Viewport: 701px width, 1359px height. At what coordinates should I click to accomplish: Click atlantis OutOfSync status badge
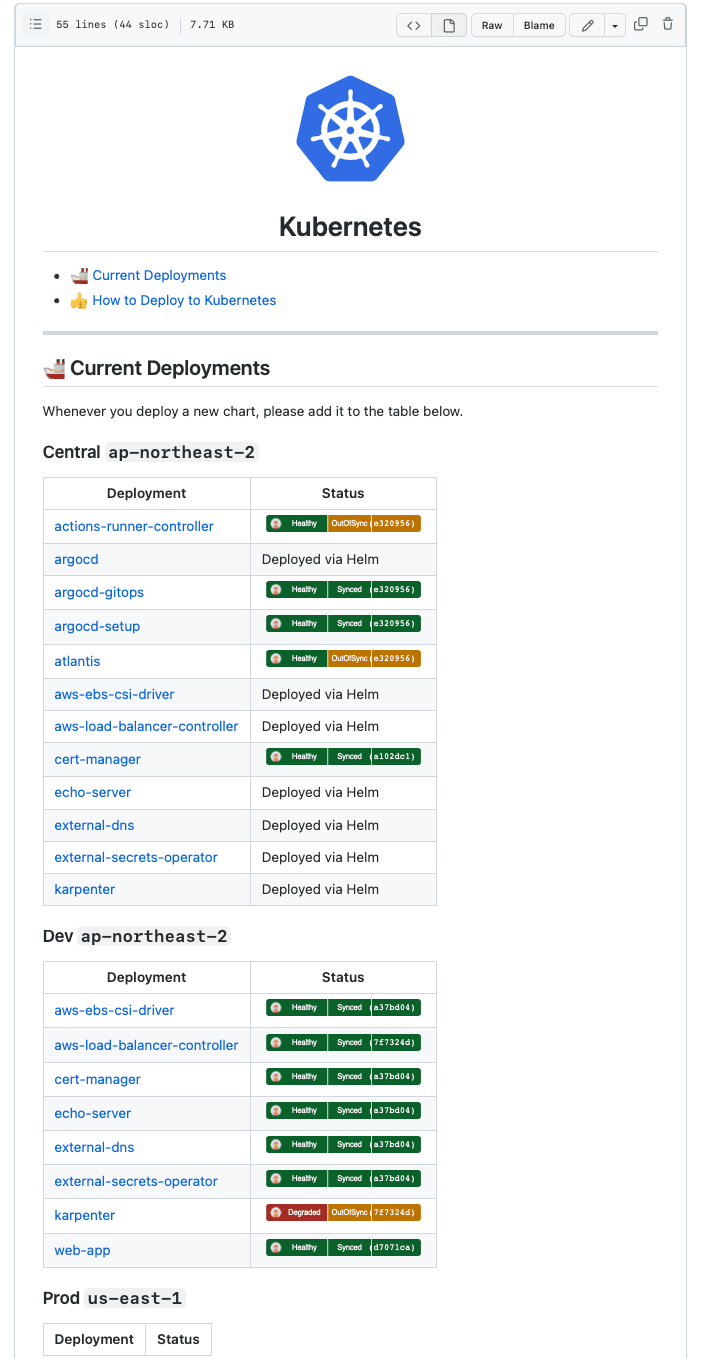pyautogui.click(x=352, y=658)
